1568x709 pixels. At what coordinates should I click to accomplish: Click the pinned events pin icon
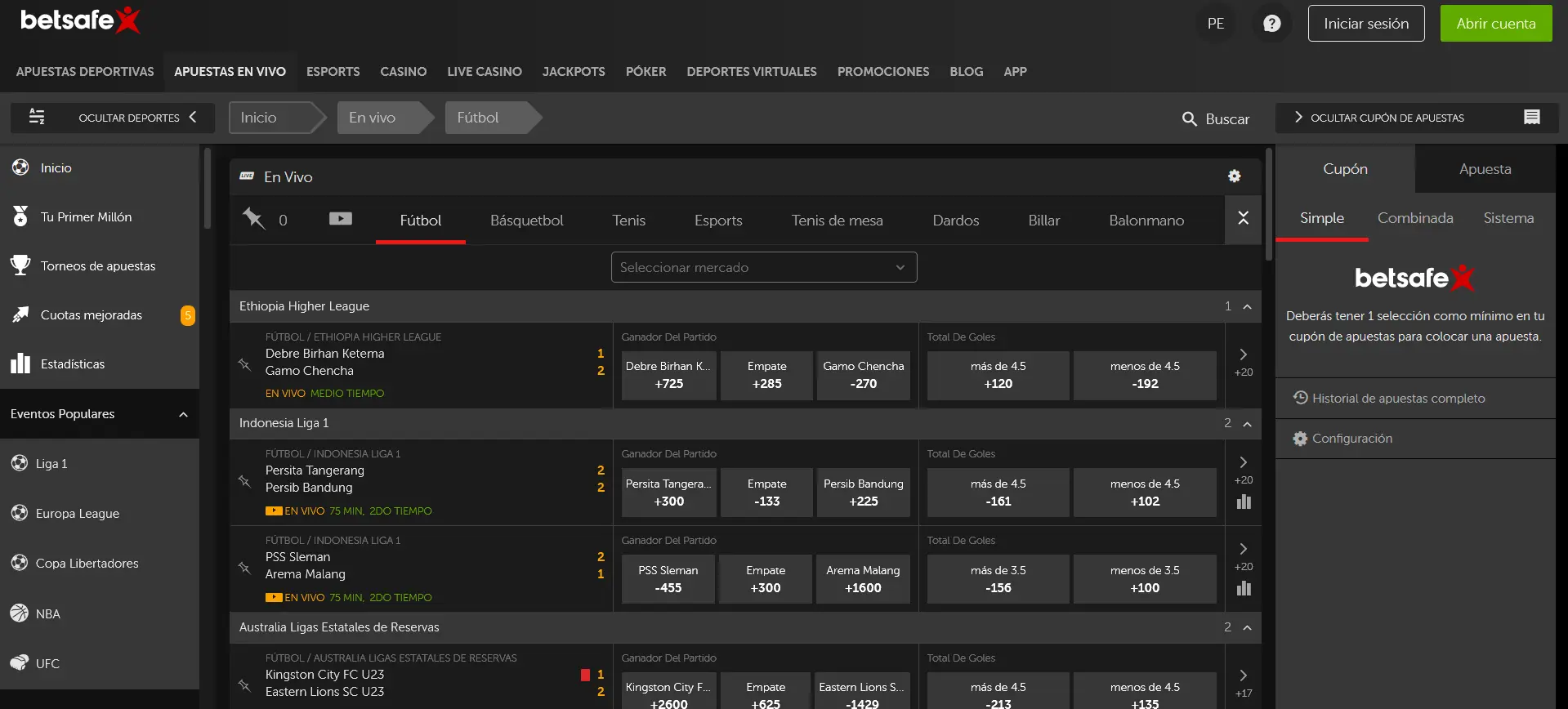(254, 218)
